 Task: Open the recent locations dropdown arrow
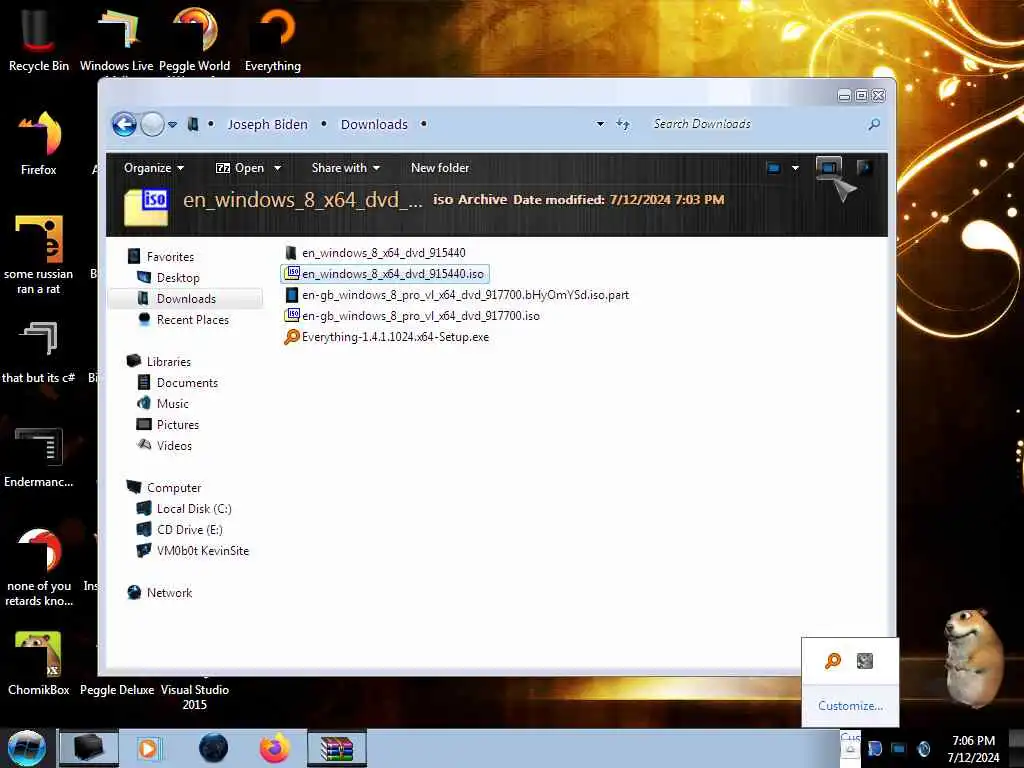pyautogui.click(x=172, y=124)
